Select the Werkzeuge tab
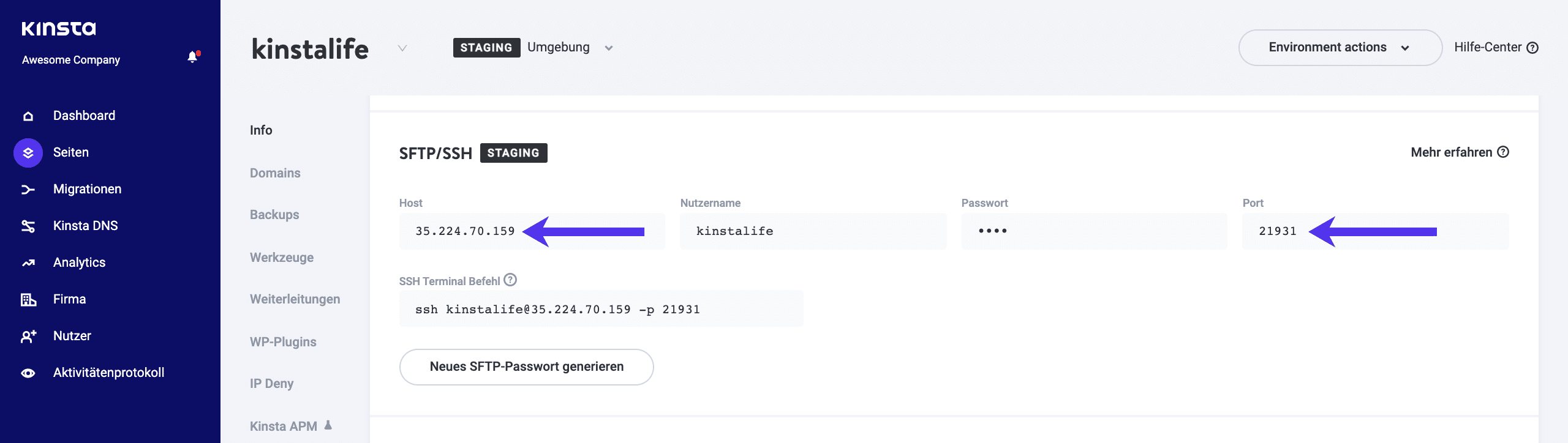Viewport: 1568px width, 443px height. (282, 258)
